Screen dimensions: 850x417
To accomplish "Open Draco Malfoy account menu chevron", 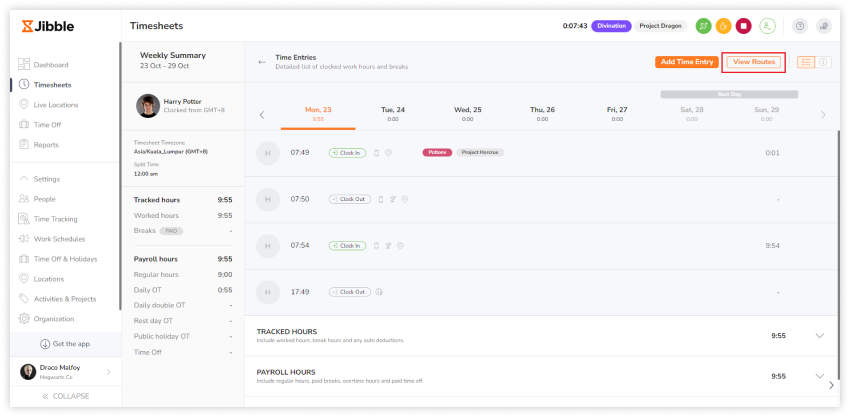I will tap(108, 372).
